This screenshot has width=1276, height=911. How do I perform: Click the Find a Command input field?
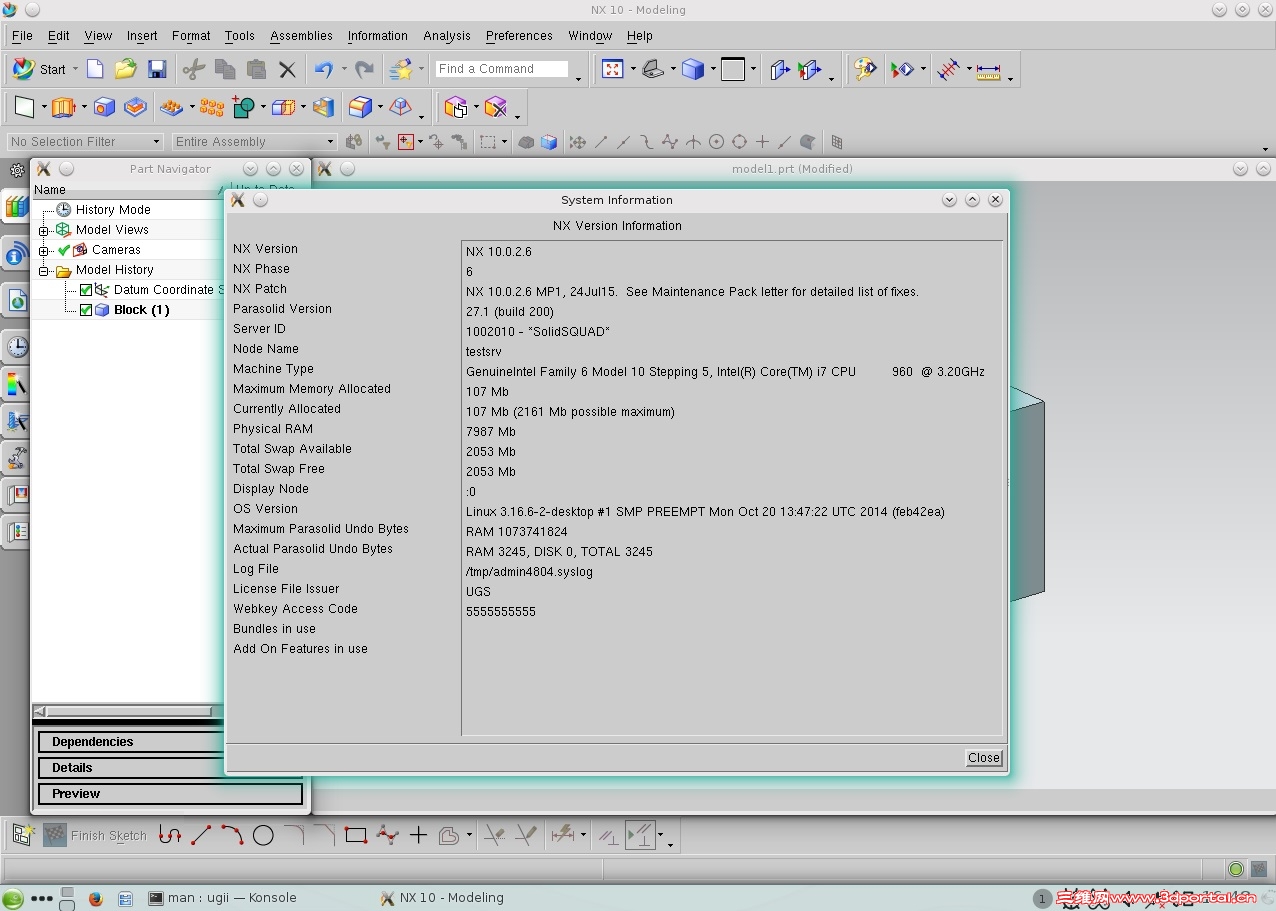click(500, 69)
